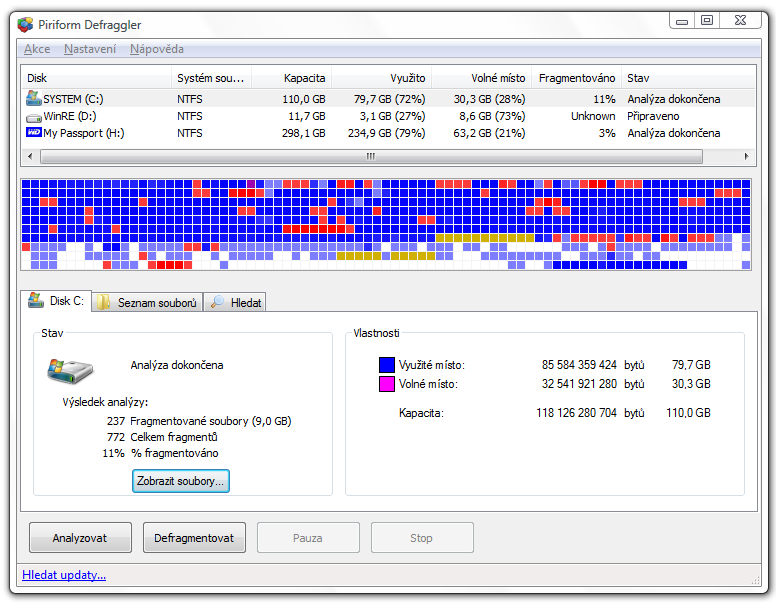Open the Nápověda menu
This screenshot has width=776, height=603.
click(157, 49)
